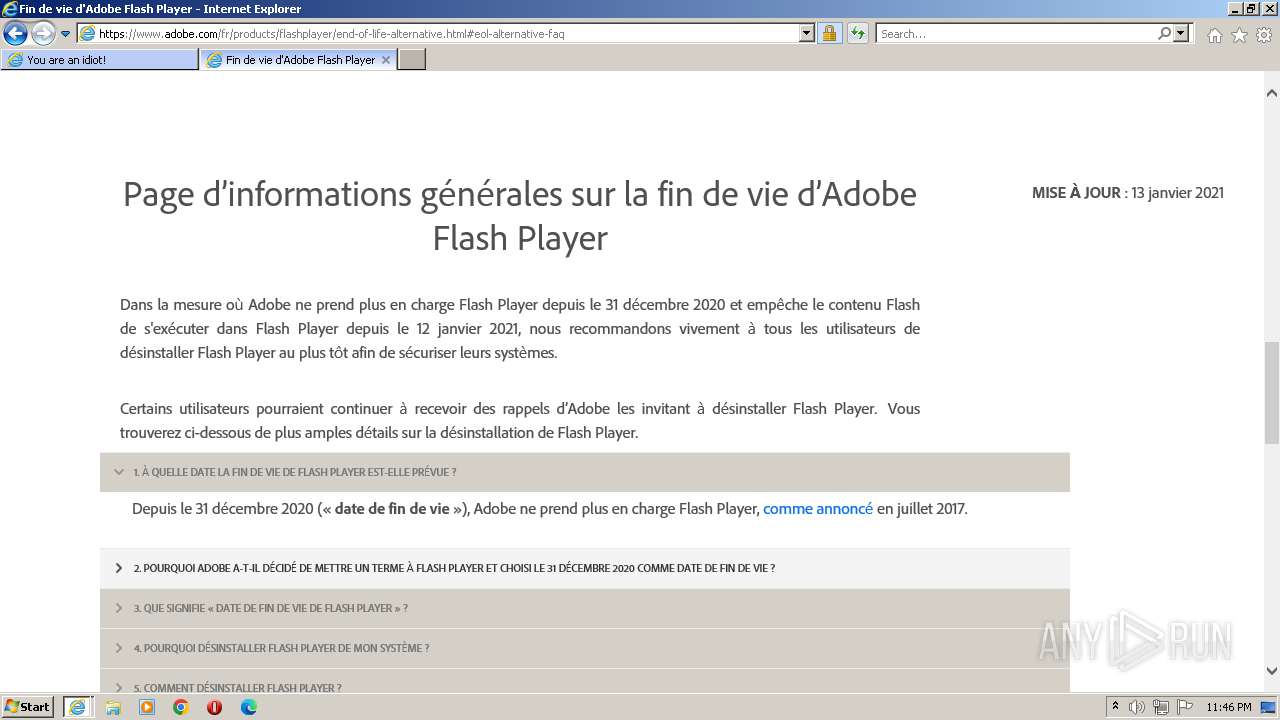Collapse question 1 about Flash end-of-life date
The width and height of the screenshot is (1280, 720).
(x=584, y=472)
